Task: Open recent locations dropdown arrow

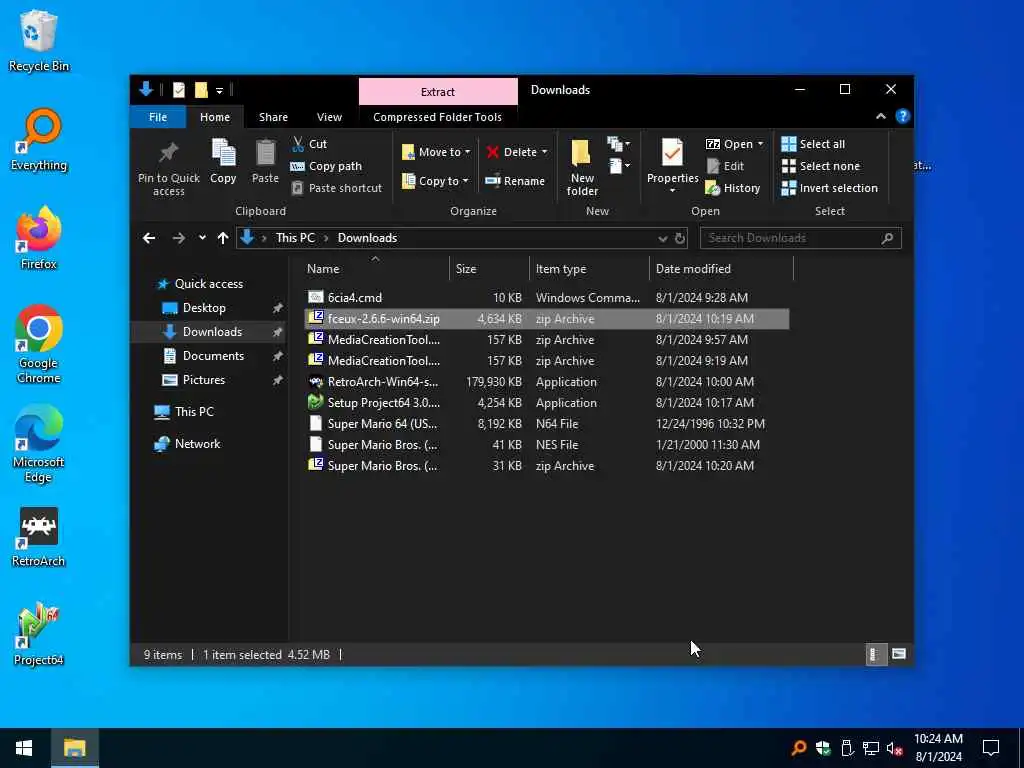Action: click(202, 238)
